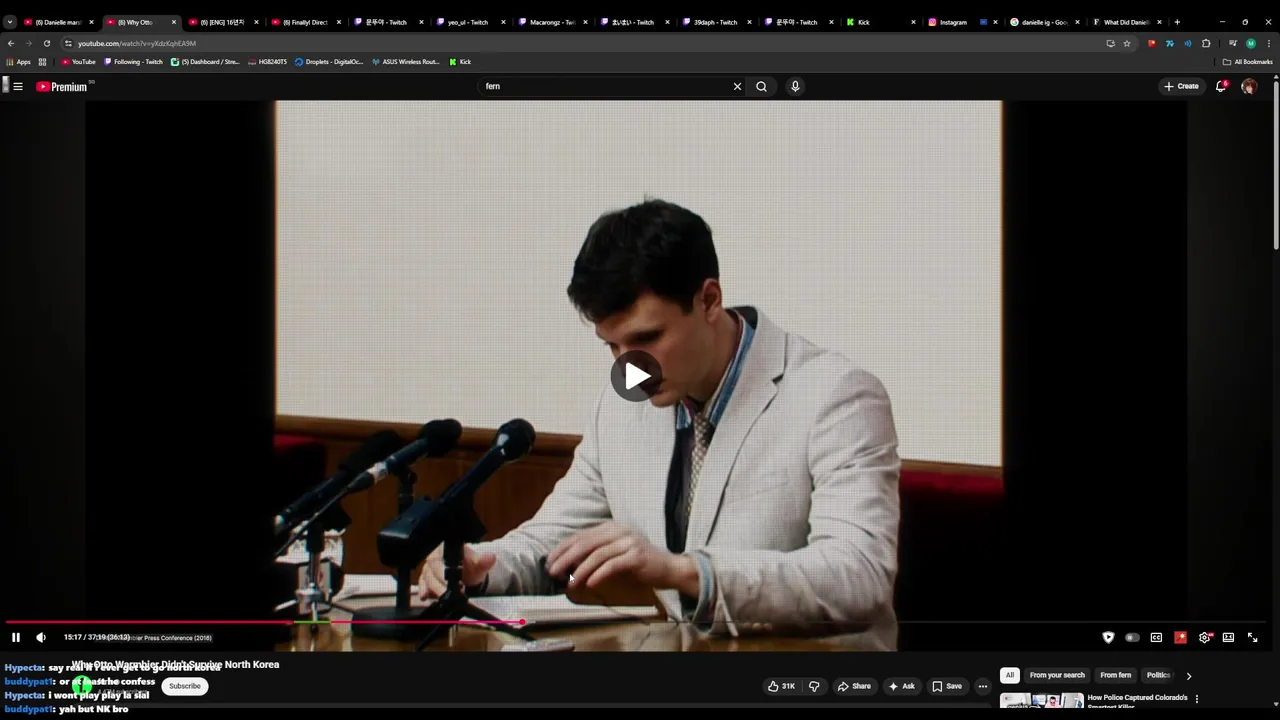
Task: Clear the search text with X
Action: tap(737, 86)
